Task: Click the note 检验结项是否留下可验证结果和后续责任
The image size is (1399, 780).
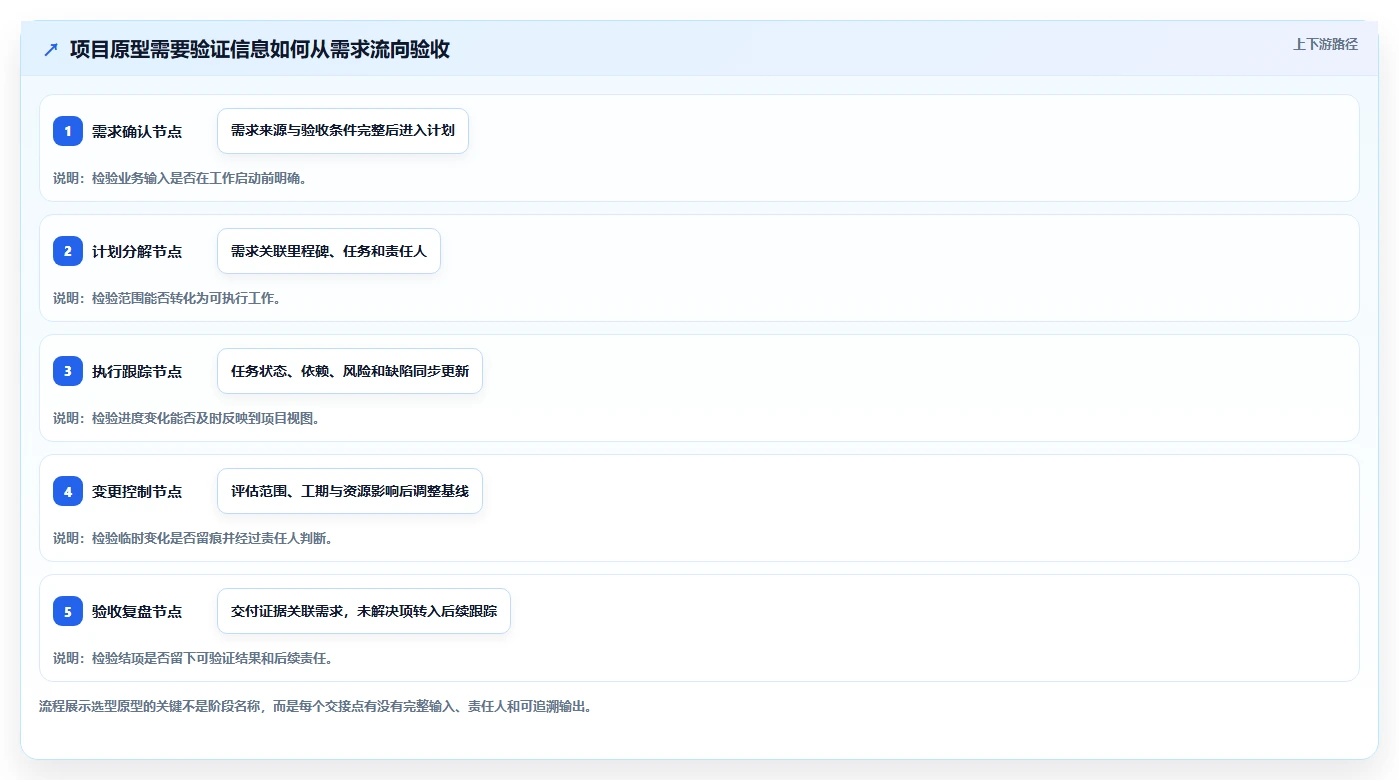Action: tap(193, 658)
